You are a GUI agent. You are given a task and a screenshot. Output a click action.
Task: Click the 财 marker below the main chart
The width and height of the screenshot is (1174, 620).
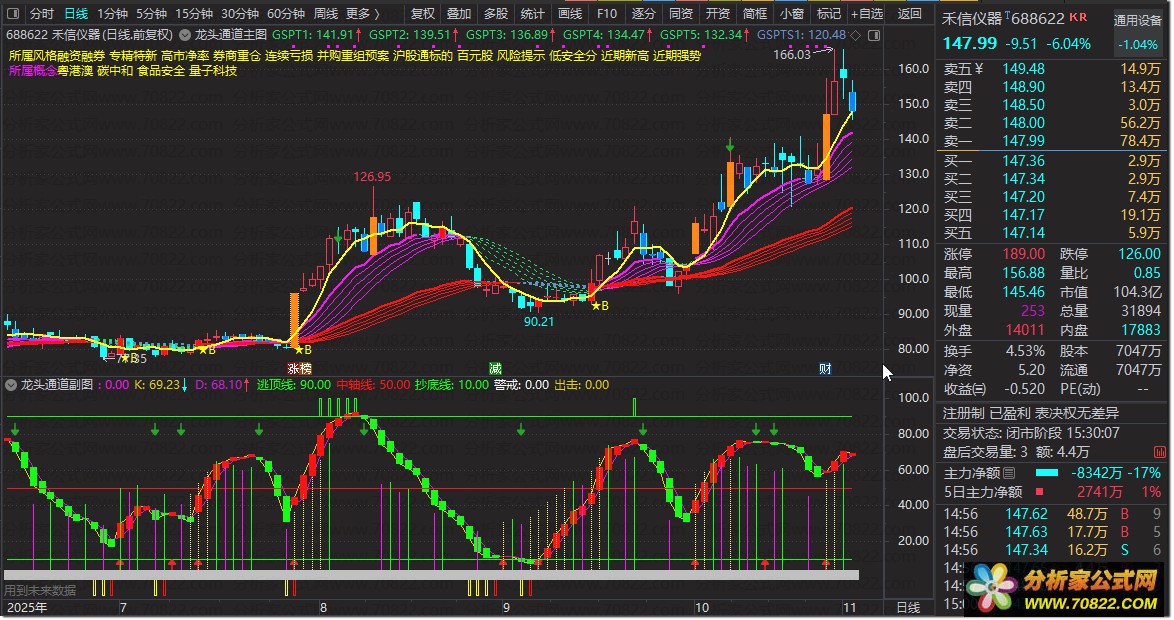coord(825,368)
